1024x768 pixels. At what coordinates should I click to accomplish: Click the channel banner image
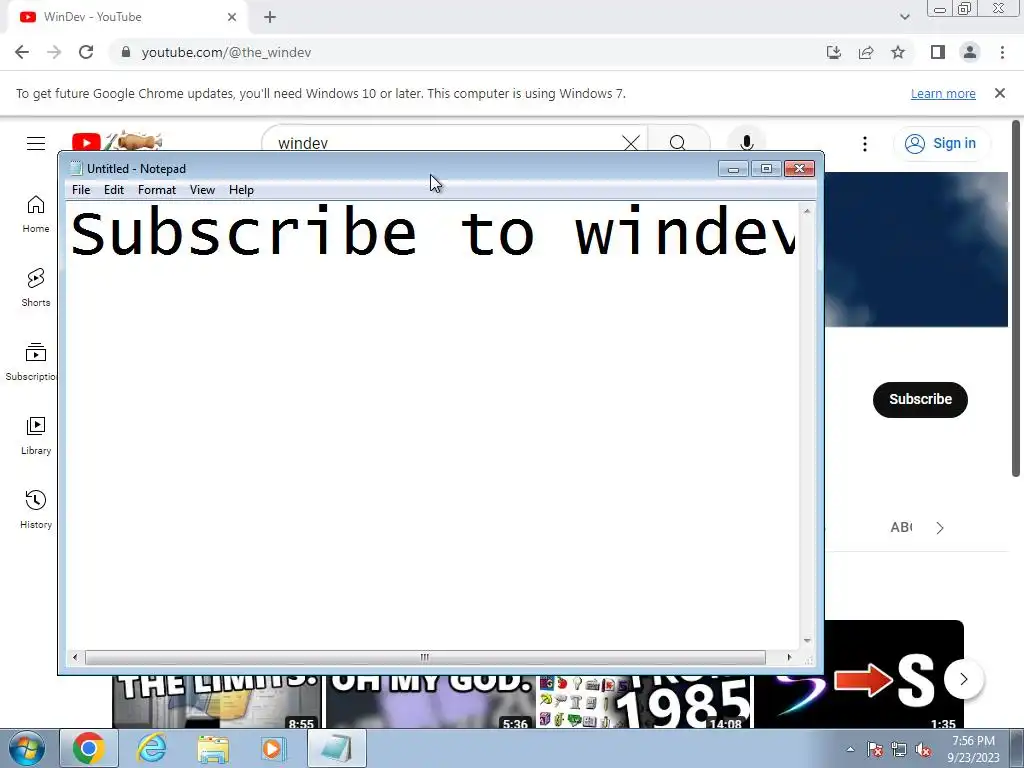(916, 249)
